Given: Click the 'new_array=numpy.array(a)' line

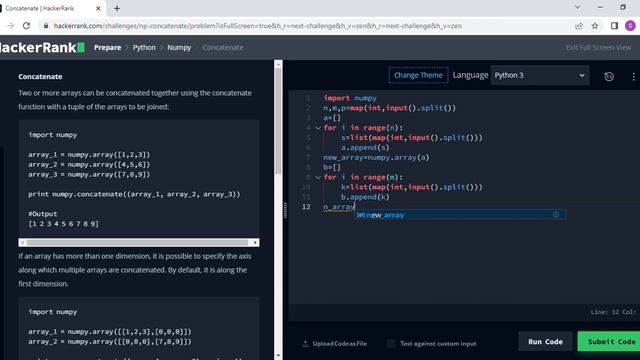Looking at the screenshot, I should [x=376, y=158].
